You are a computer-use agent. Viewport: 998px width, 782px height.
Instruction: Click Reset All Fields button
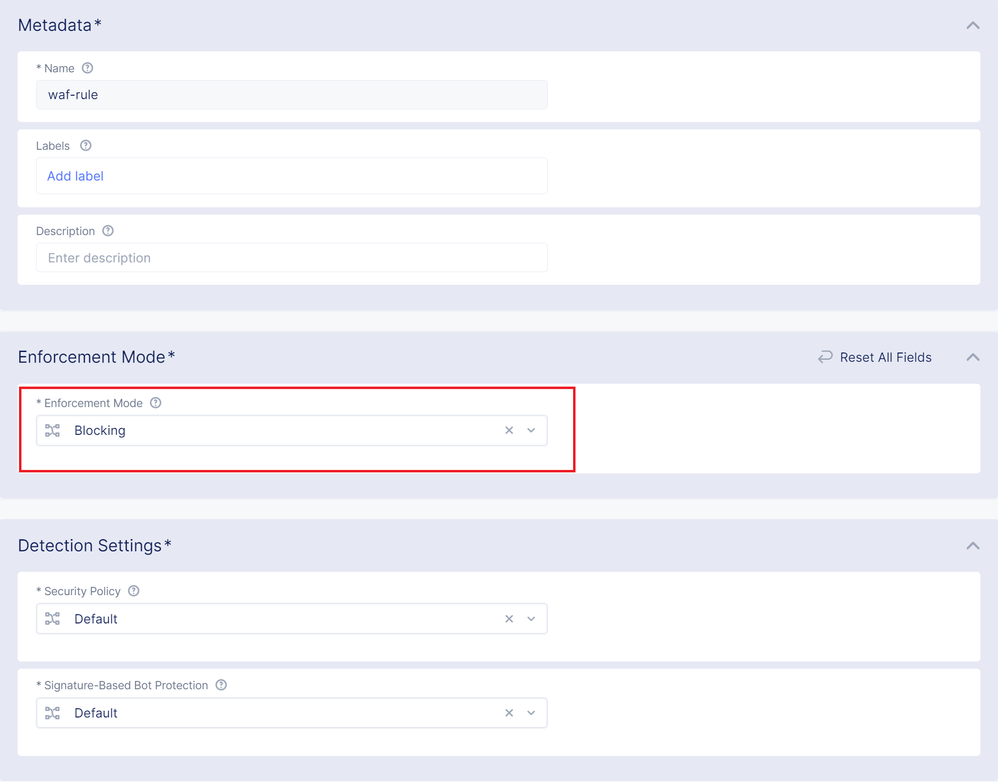click(885, 357)
